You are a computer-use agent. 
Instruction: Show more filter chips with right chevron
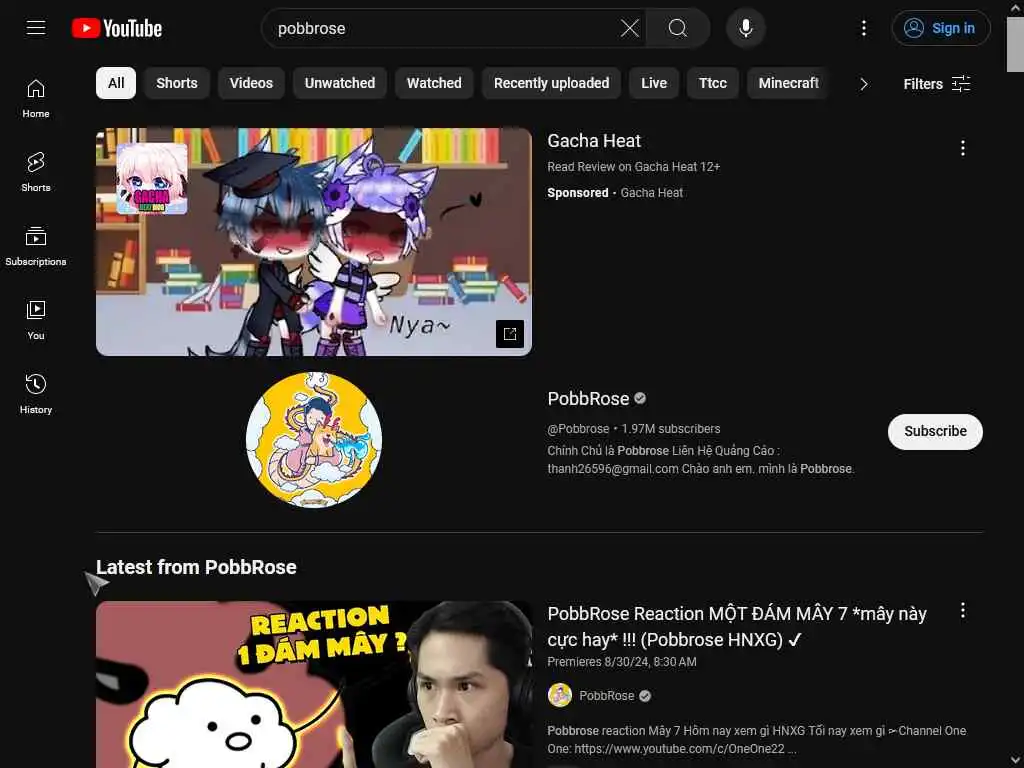pyautogui.click(x=863, y=84)
